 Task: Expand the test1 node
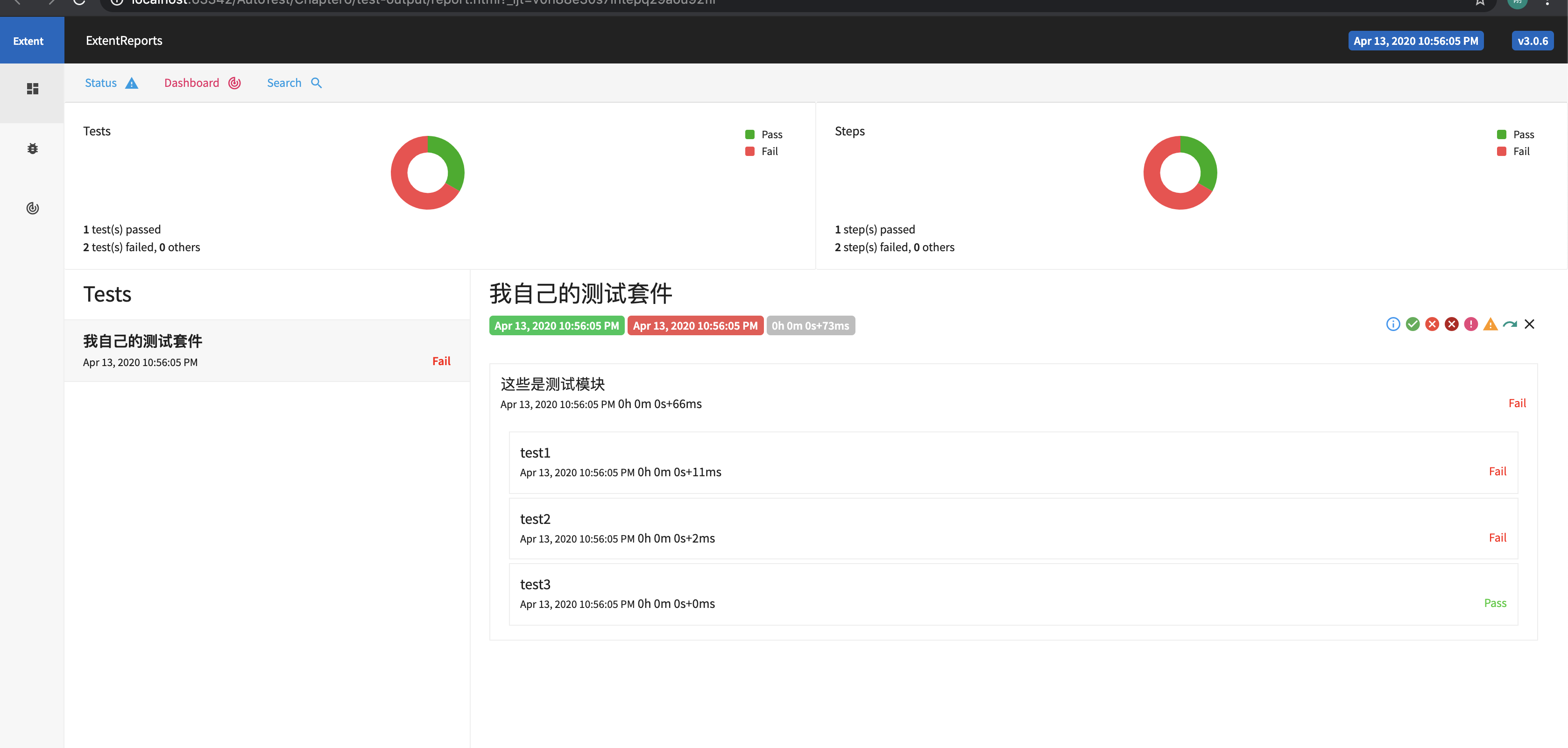(x=1013, y=463)
